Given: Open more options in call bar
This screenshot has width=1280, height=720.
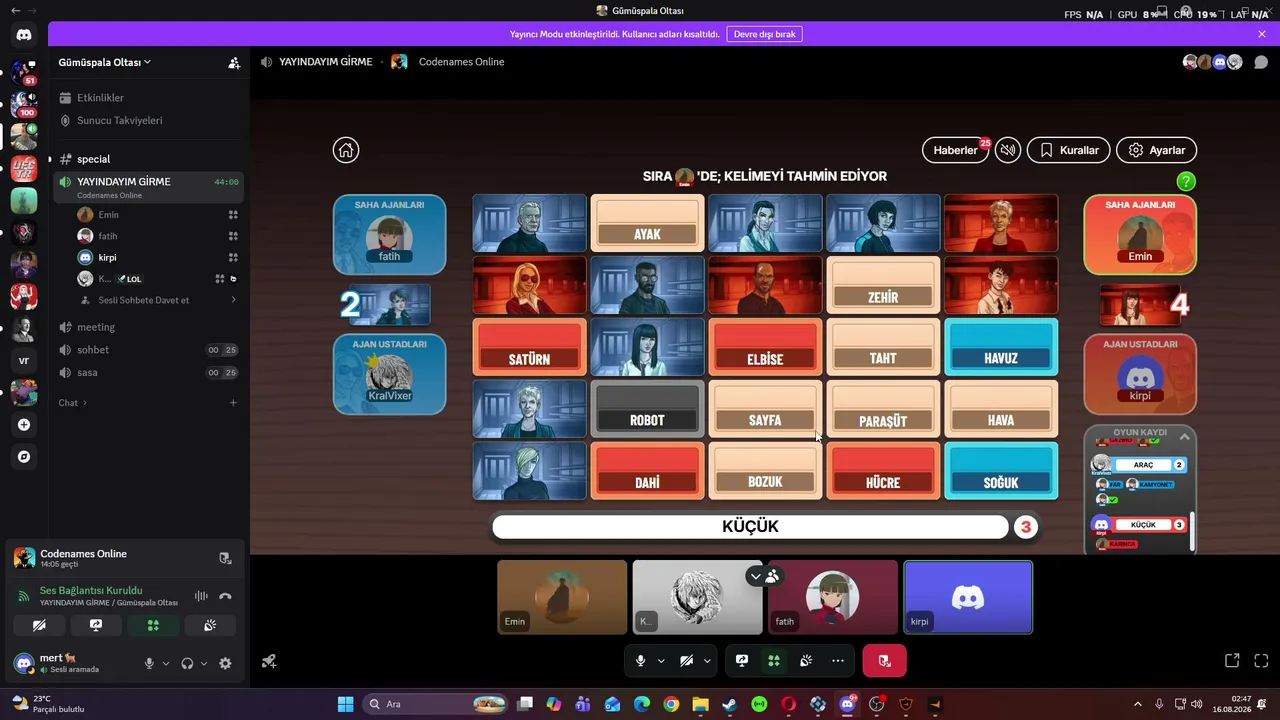Looking at the screenshot, I should point(838,661).
